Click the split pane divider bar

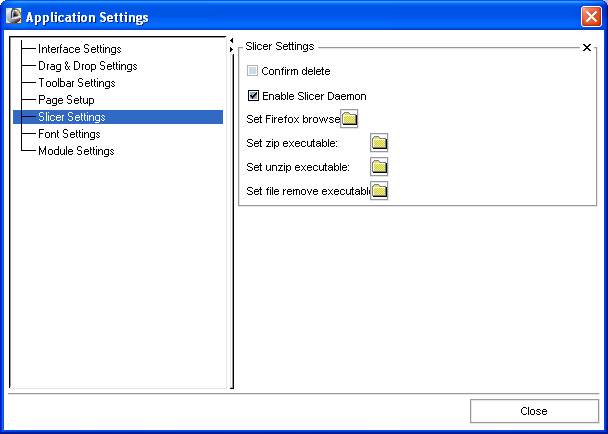pyautogui.click(x=232, y=220)
